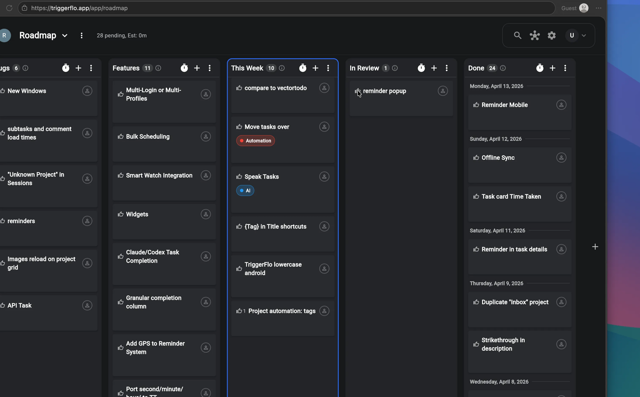Upvote the compare to vectortodo task
Viewport: 640px width, 397px height.
click(239, 88)
